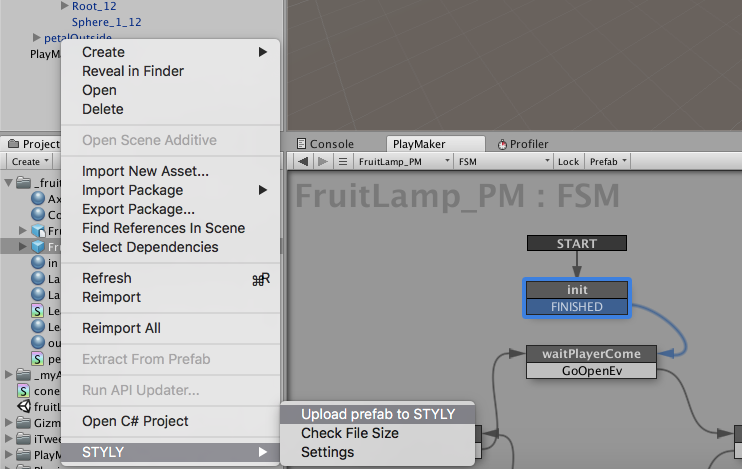
Task: Select the ou material sphere icon
Action: pyautogui.click(x=38, y=342)
